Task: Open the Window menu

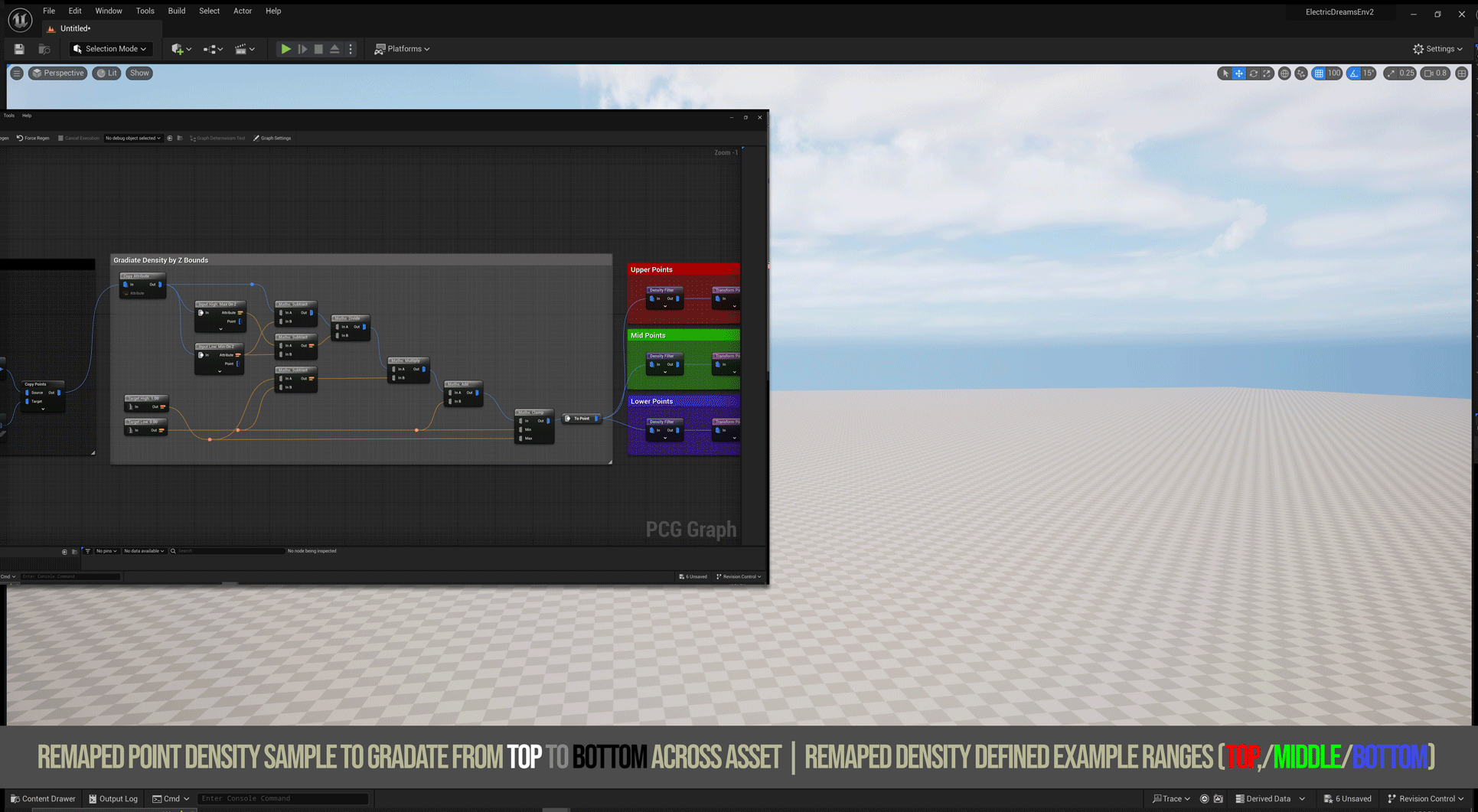Action: (x=109, y=11)
